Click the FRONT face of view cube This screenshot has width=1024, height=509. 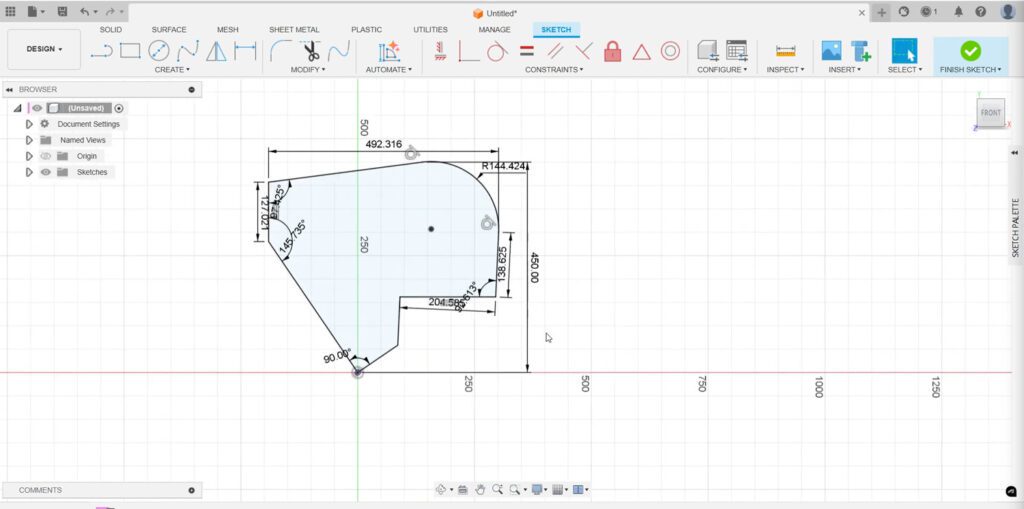(x=990, y=113)
